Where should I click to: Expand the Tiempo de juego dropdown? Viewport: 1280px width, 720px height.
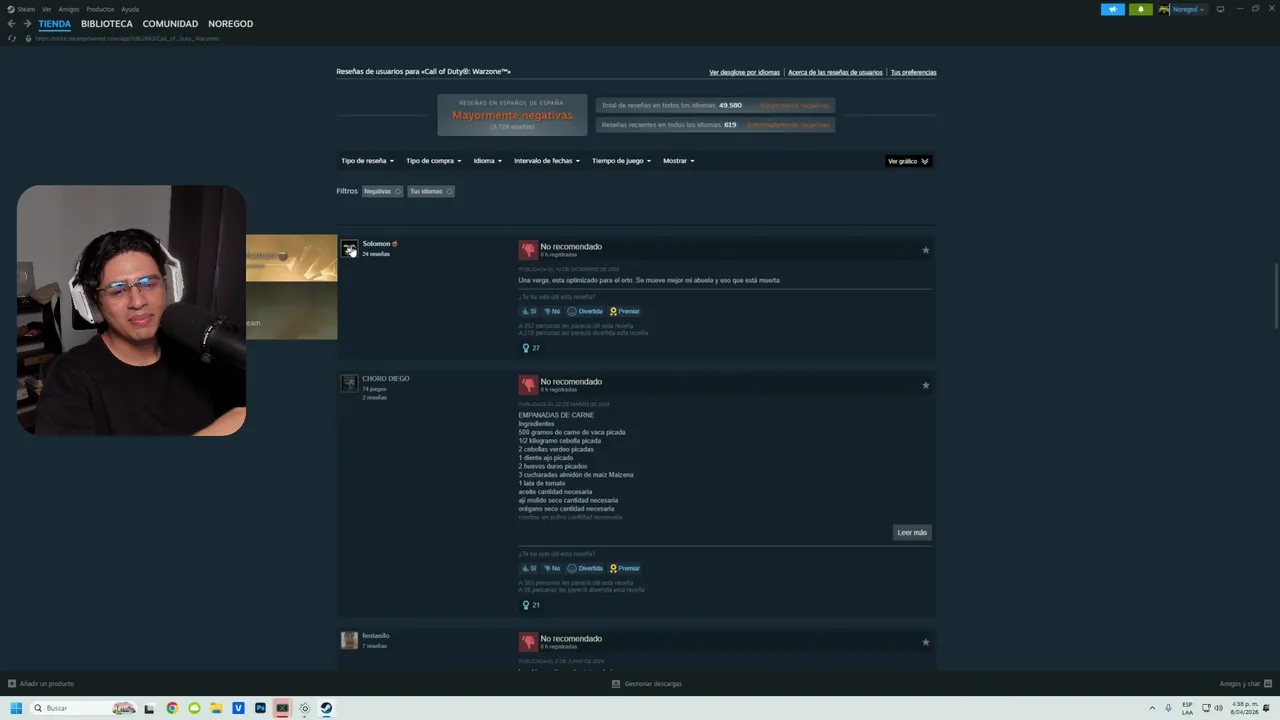point(621,161)
